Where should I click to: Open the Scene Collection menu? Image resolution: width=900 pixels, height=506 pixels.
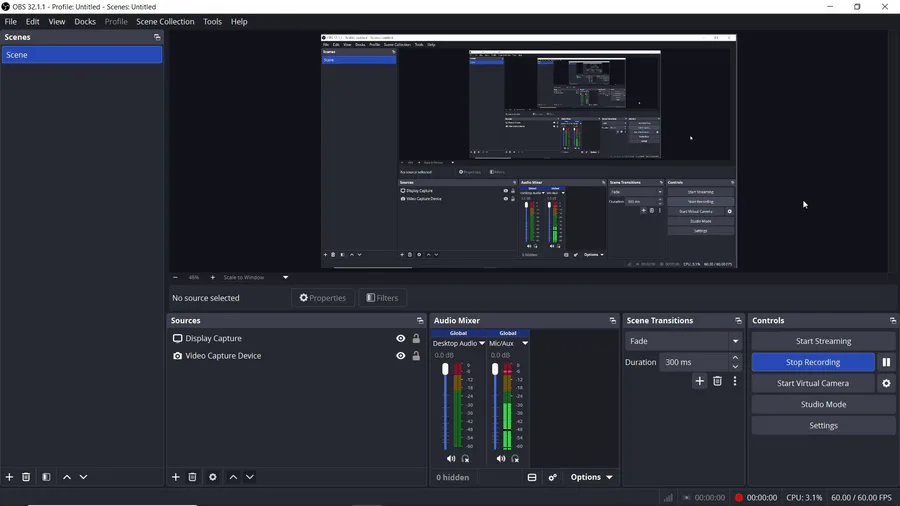click(x=165, y=21)
